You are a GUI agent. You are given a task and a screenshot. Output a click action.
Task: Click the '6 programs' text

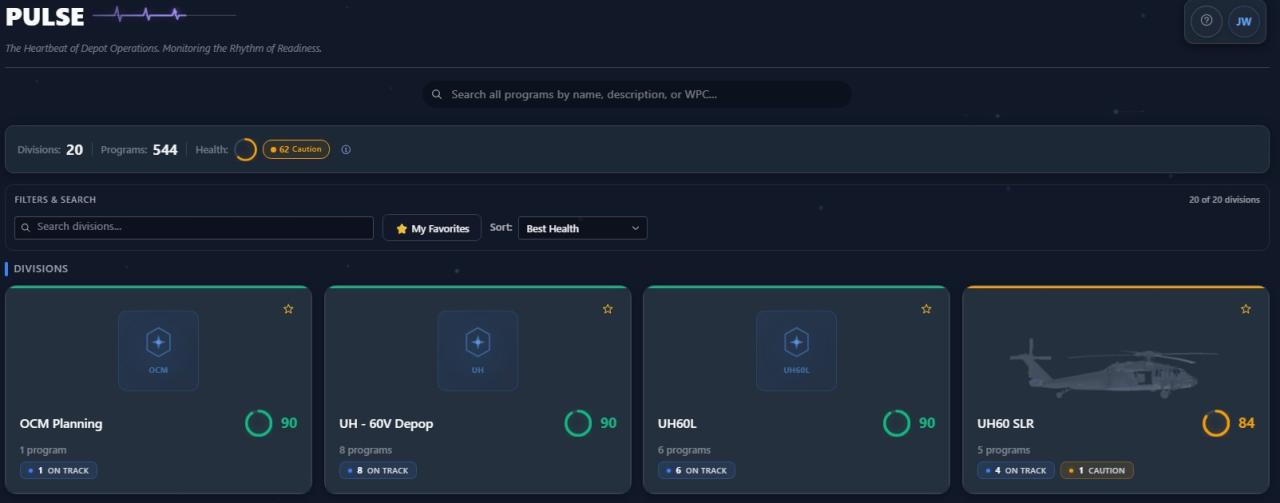click(x=684, y=450)
